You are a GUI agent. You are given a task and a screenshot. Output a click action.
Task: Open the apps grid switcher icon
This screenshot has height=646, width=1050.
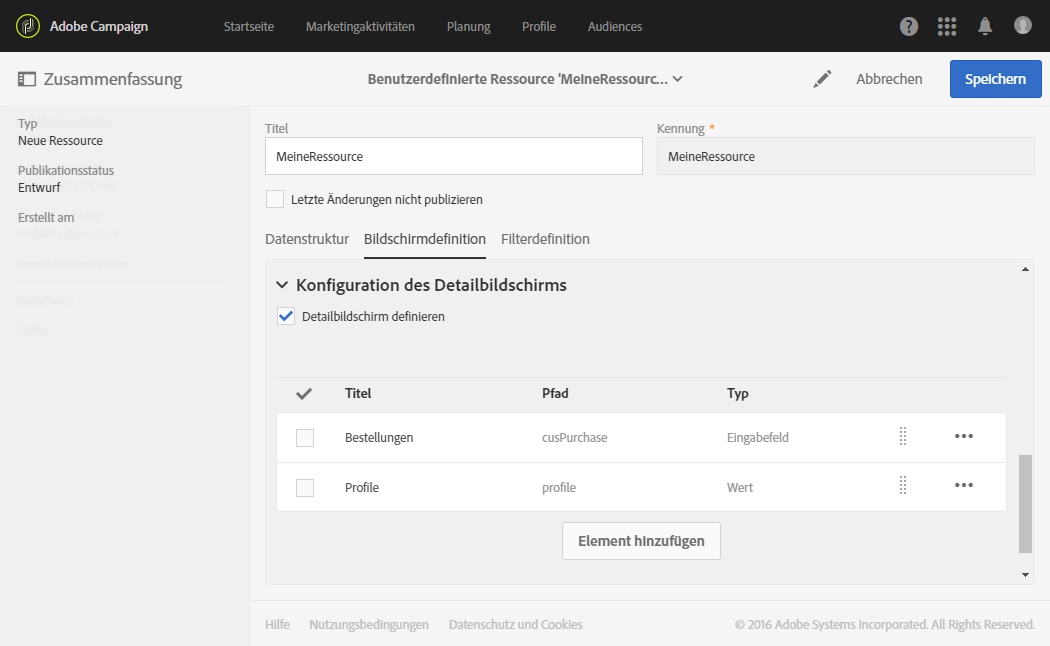947,27
